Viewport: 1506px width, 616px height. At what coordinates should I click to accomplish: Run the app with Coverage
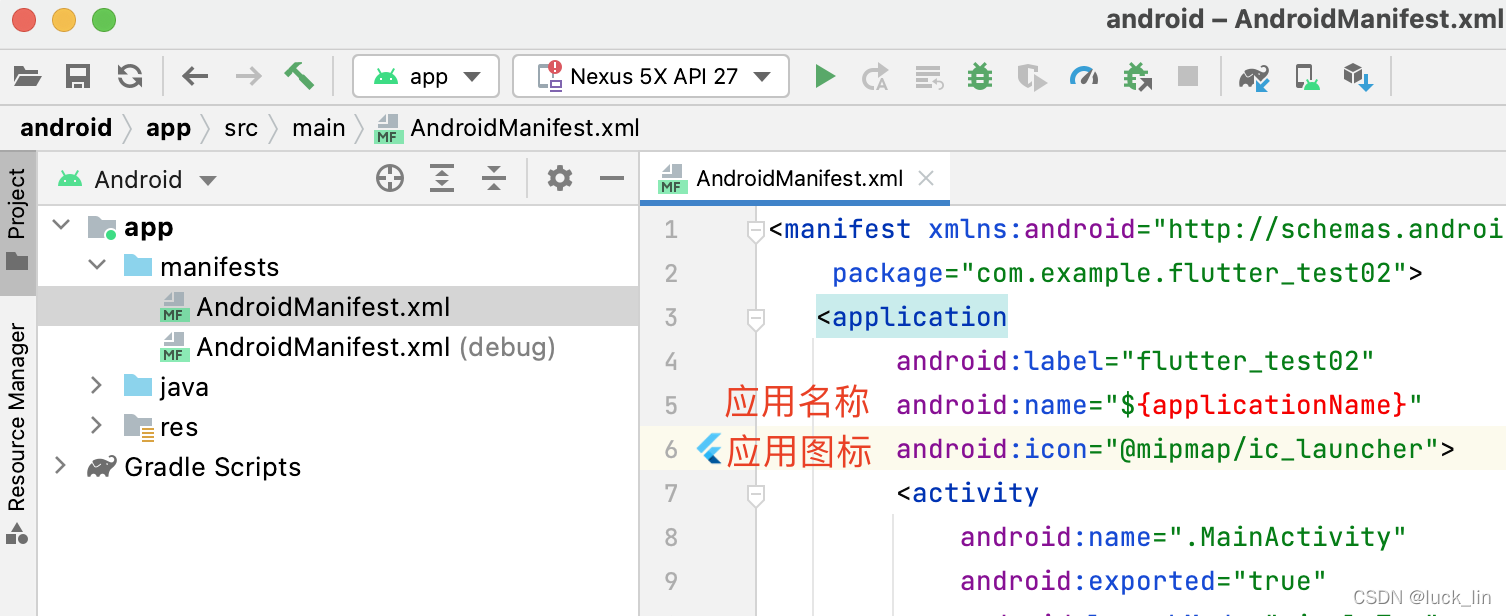coord(1032,77)
